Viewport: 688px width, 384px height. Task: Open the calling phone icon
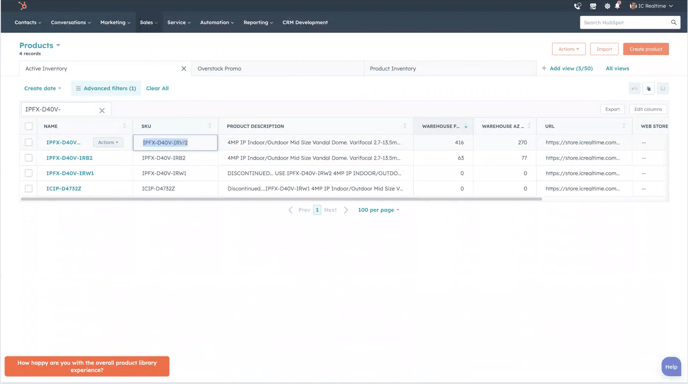point(577,6)
